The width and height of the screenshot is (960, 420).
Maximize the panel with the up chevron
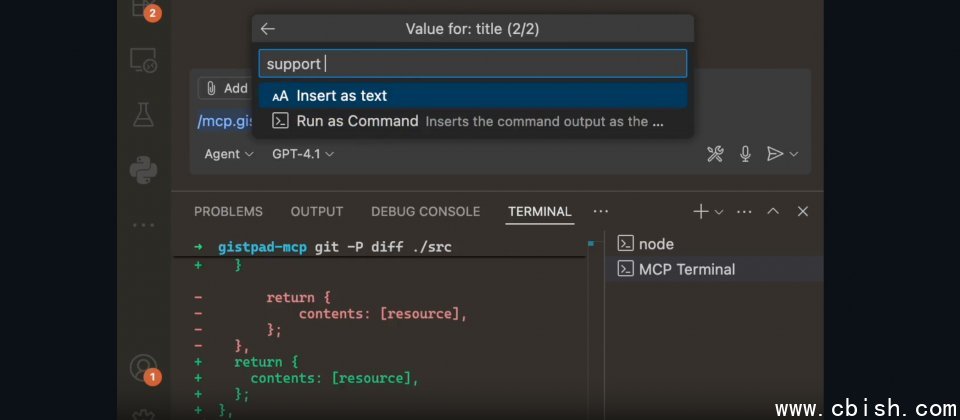(773, 211)
